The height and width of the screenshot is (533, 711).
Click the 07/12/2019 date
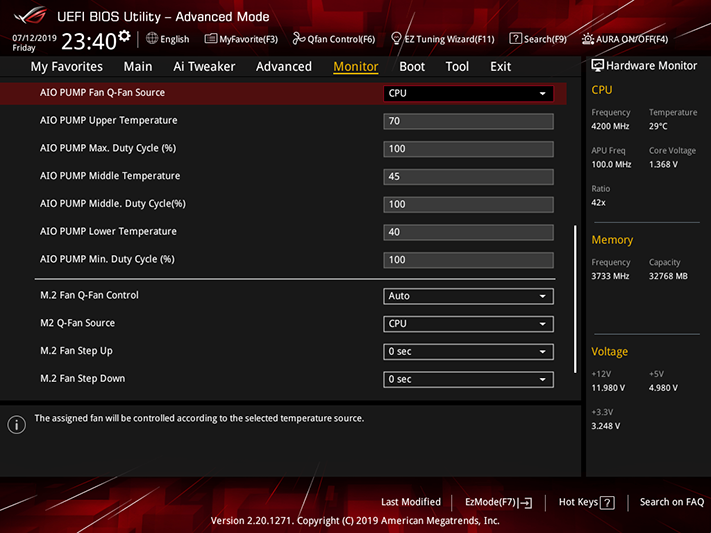pos(34,38)
